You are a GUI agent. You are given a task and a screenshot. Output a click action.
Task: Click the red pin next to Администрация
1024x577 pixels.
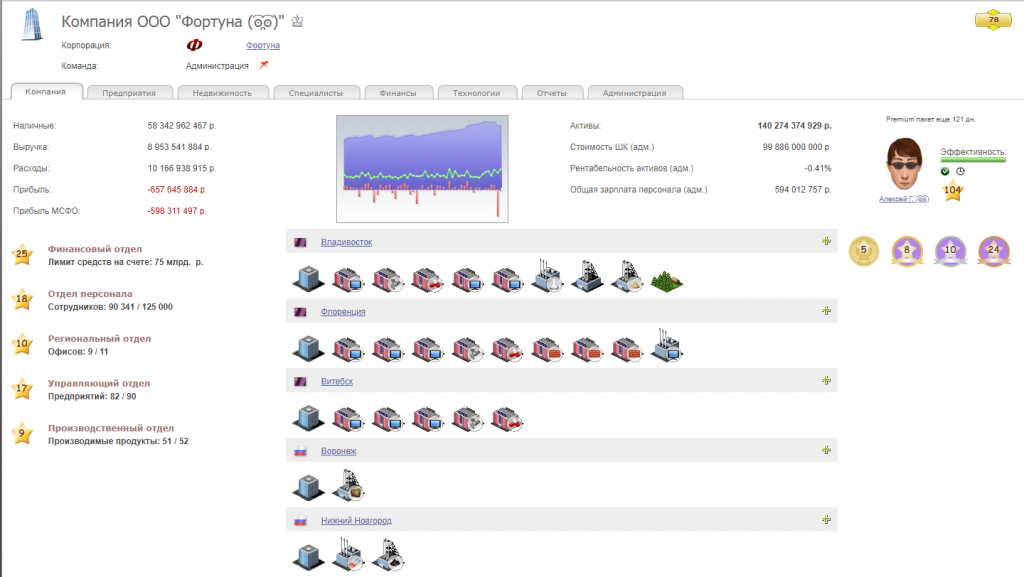pos(264,65)
